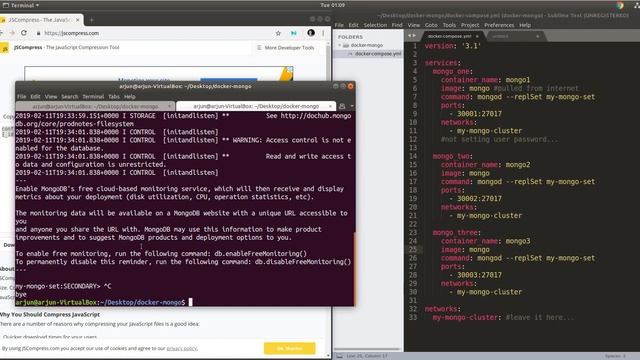The height and width of the screenshot is (360, 640).
Task: Collapse the docker-mongo folder in sidebar
Action: pyautogui.click(x=339, y=45)
